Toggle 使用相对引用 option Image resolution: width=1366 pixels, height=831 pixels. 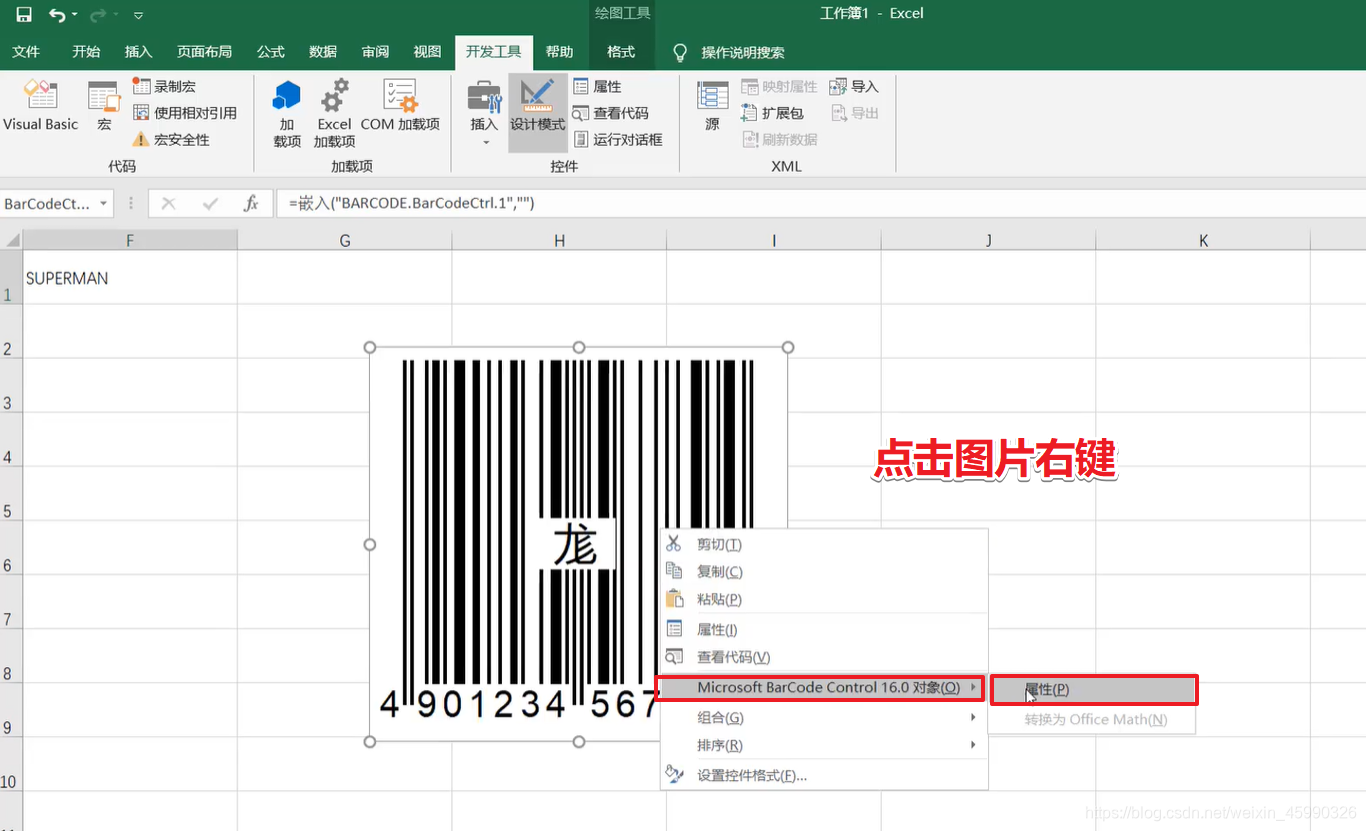point(185,113)
